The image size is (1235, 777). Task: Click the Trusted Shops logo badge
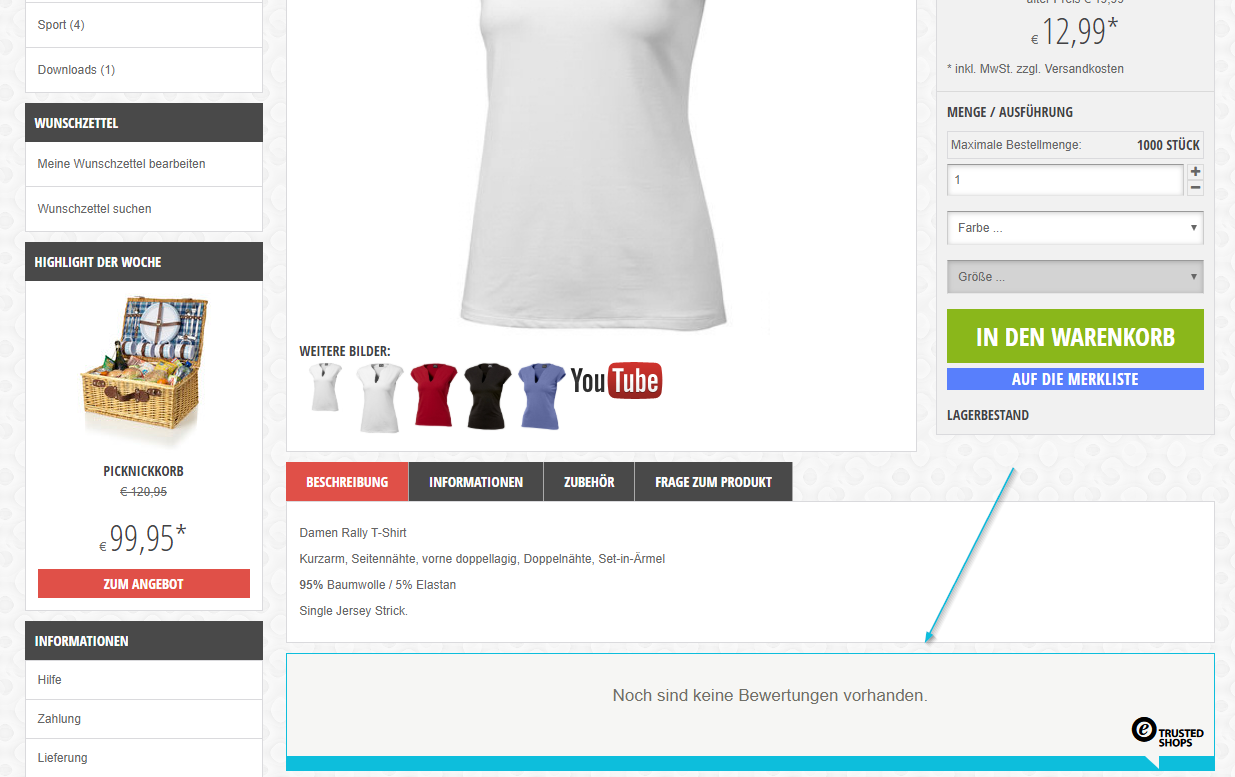1168,733
